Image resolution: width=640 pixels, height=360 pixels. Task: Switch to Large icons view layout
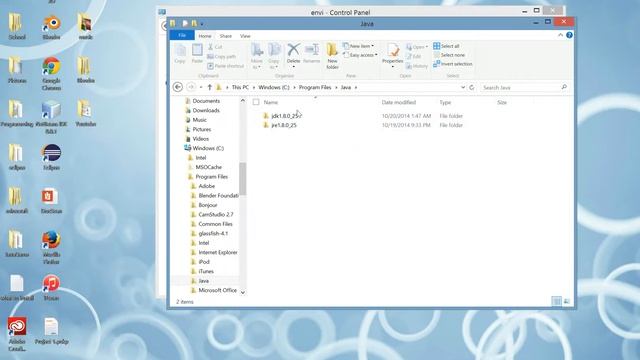[567, 301]
